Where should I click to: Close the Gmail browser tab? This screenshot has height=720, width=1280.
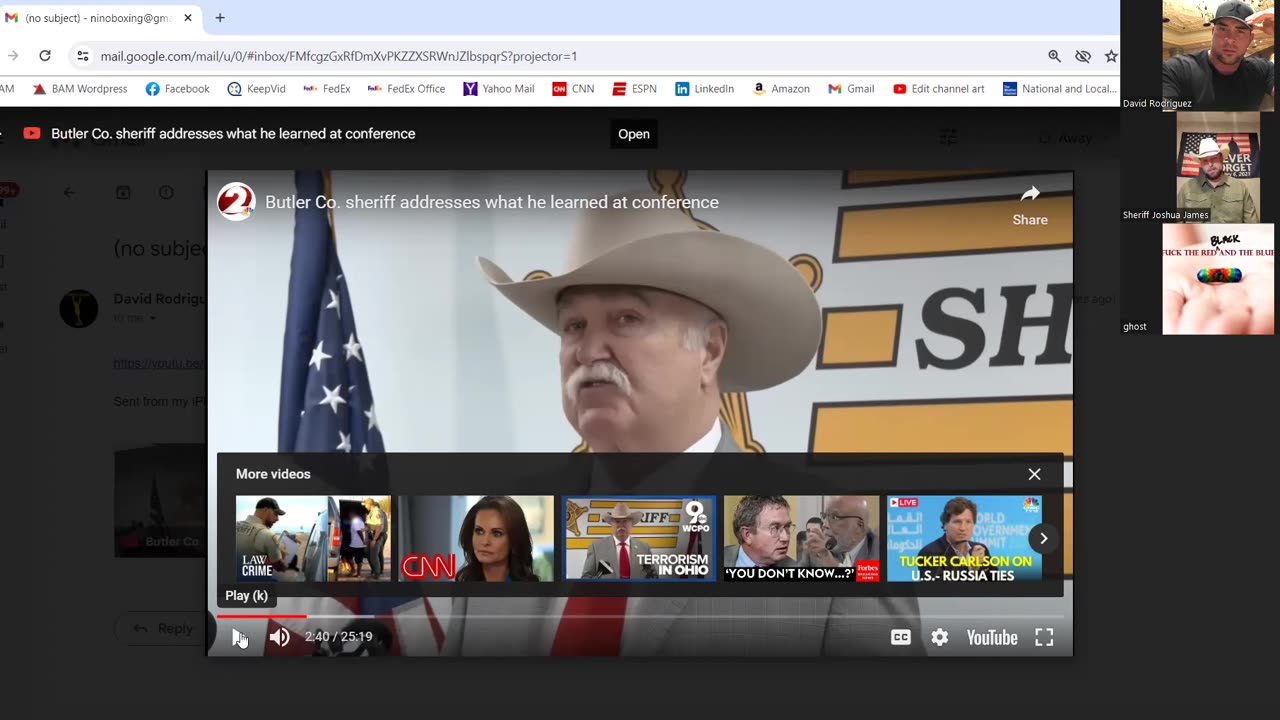click(187, 18)
